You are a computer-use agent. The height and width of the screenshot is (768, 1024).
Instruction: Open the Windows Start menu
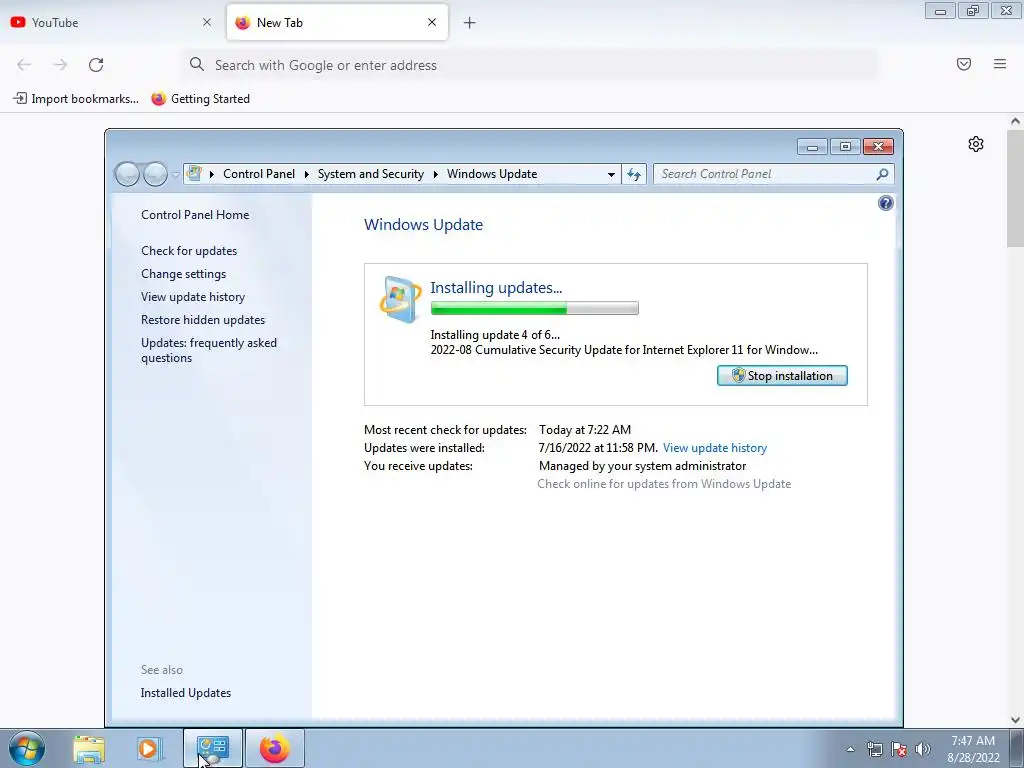(27, 748)
